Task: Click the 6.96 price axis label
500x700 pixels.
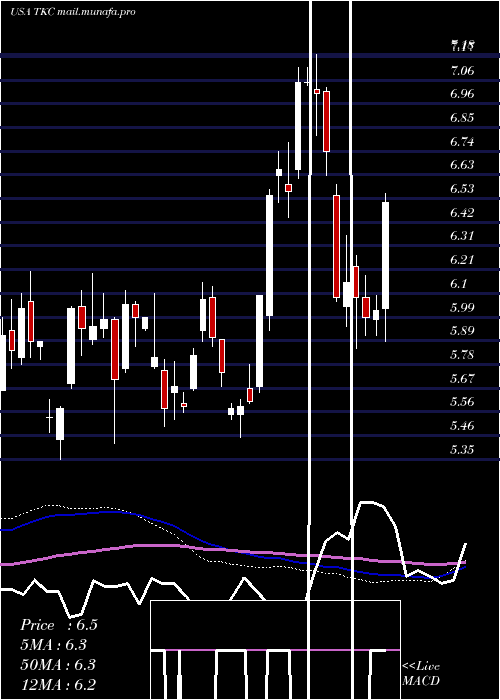Action: tap(462, 94)
